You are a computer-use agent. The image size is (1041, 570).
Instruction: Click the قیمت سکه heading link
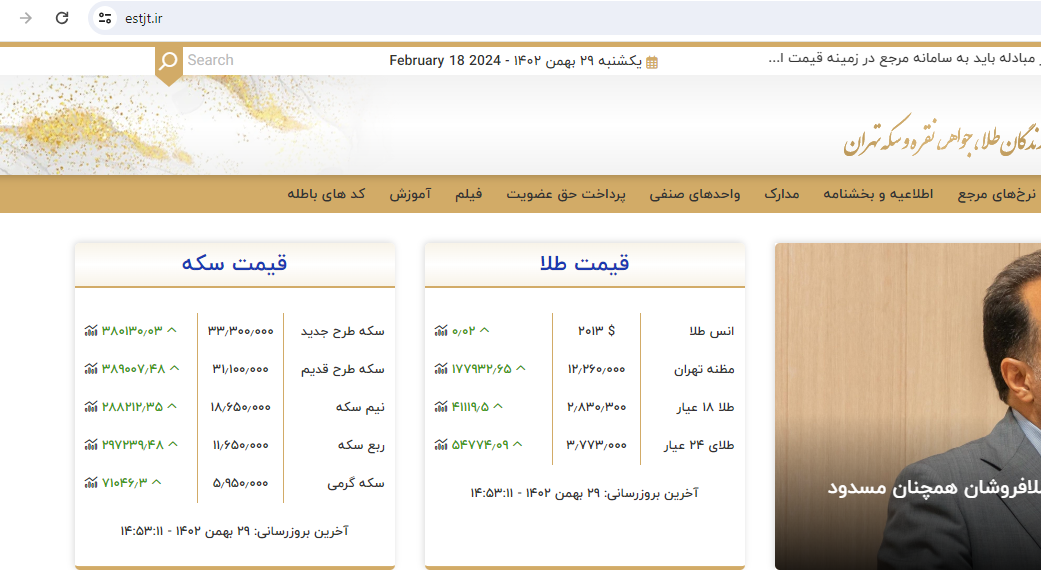click(234, 264)
